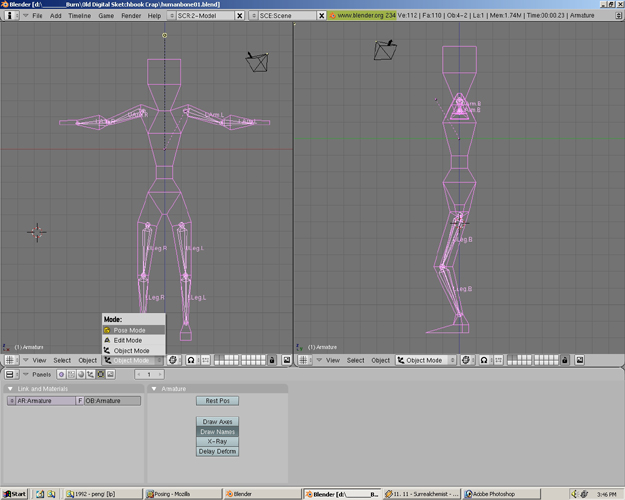Image resolution: width=625 pixels, height=500 pixels.
Task: Open the Panels menu
Action: [41, 374]
